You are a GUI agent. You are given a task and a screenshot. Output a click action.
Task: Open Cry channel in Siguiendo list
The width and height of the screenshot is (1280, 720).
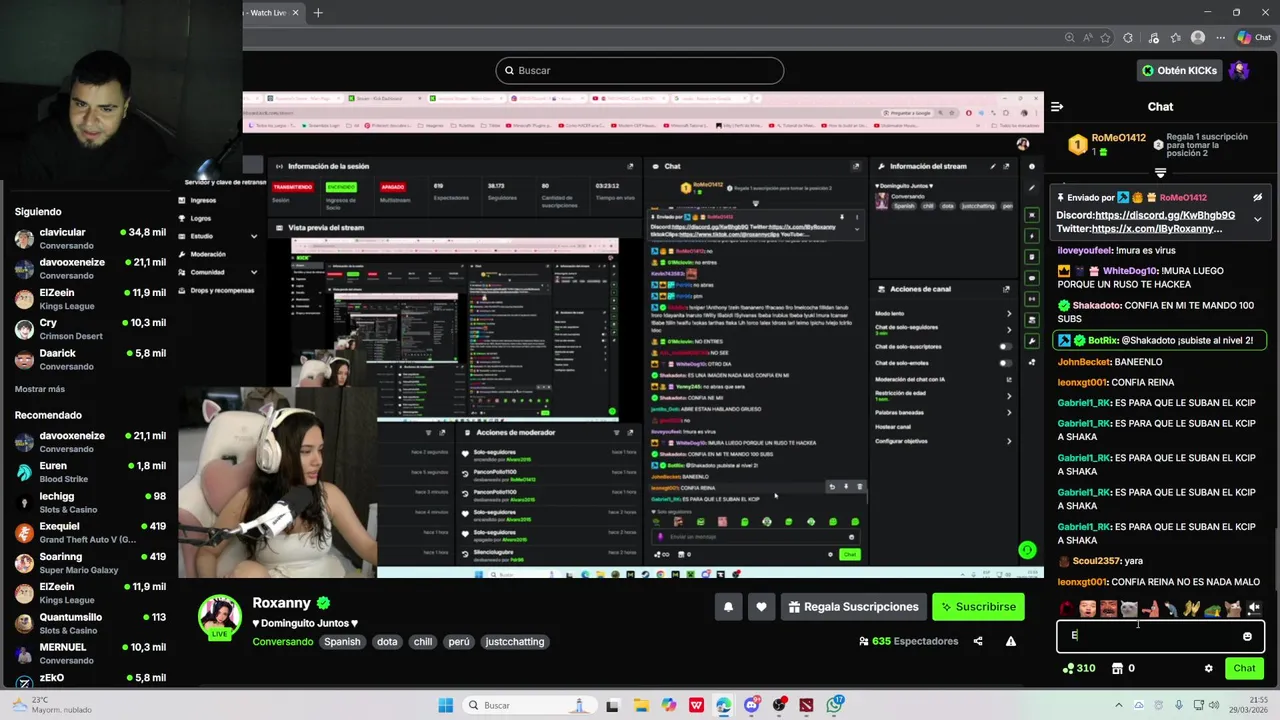pos(90,329)
